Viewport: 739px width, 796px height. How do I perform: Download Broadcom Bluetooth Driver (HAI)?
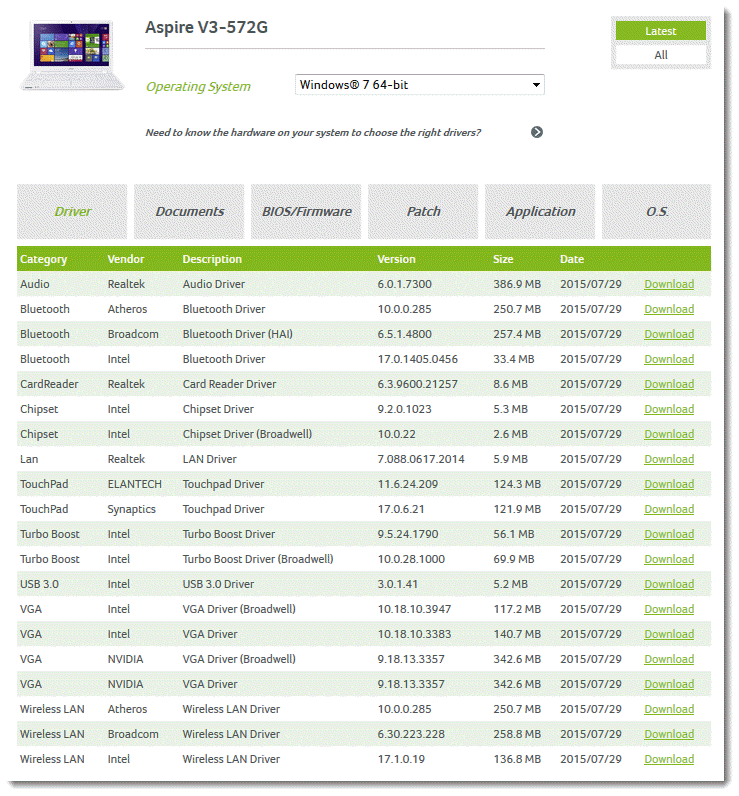669,334
